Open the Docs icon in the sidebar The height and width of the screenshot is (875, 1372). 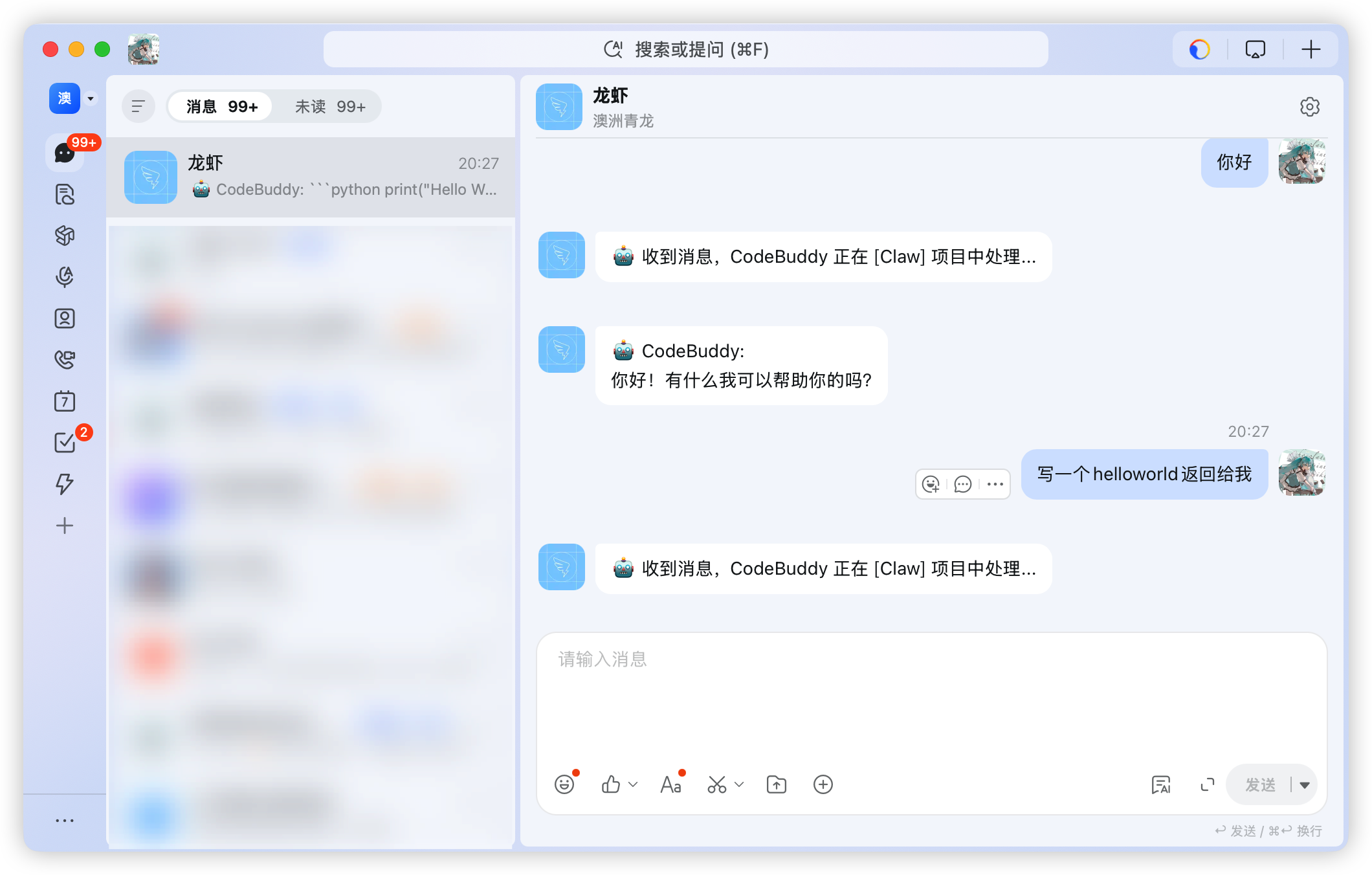(x=64, y=194)
